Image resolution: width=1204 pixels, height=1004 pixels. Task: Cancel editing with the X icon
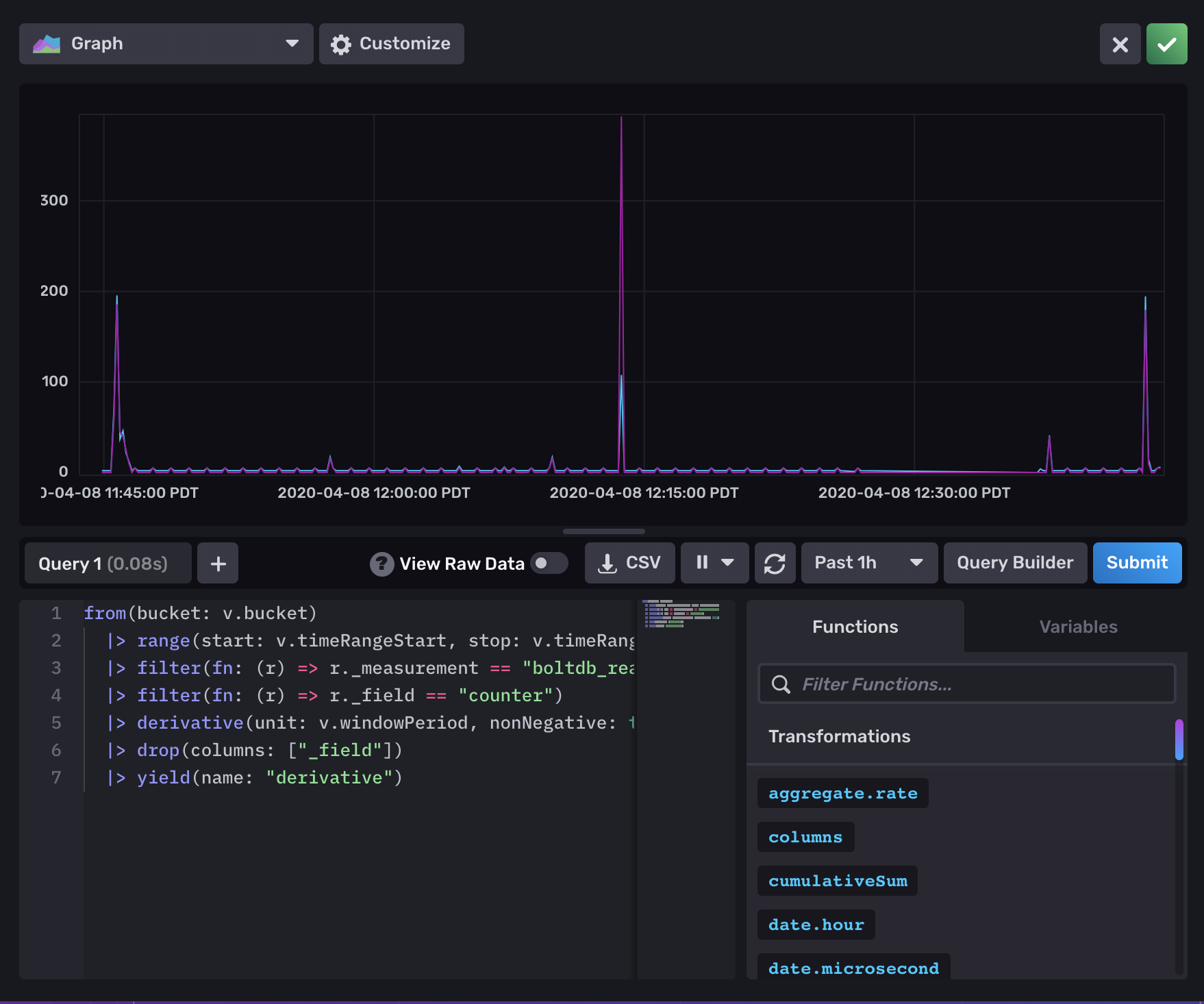point(1120,45)
